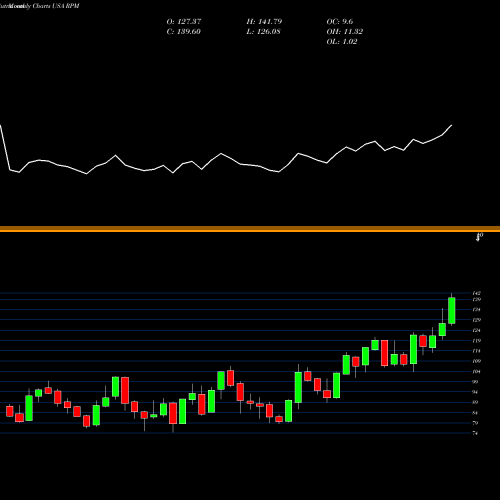Select the high value 'H: 141.79'
The height and width of the screenshot is (500, 500).
click(x=264, y=22)
